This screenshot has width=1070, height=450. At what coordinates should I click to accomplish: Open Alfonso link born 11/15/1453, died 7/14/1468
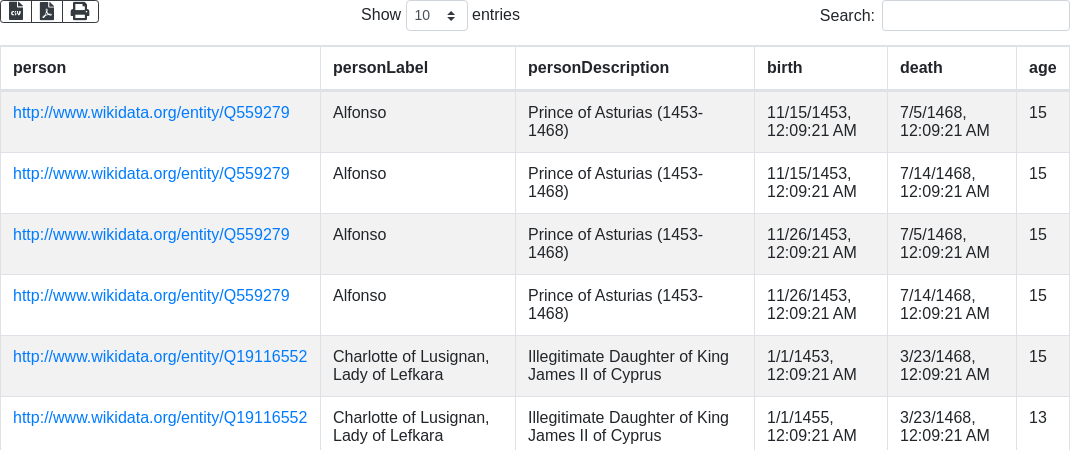151,174
